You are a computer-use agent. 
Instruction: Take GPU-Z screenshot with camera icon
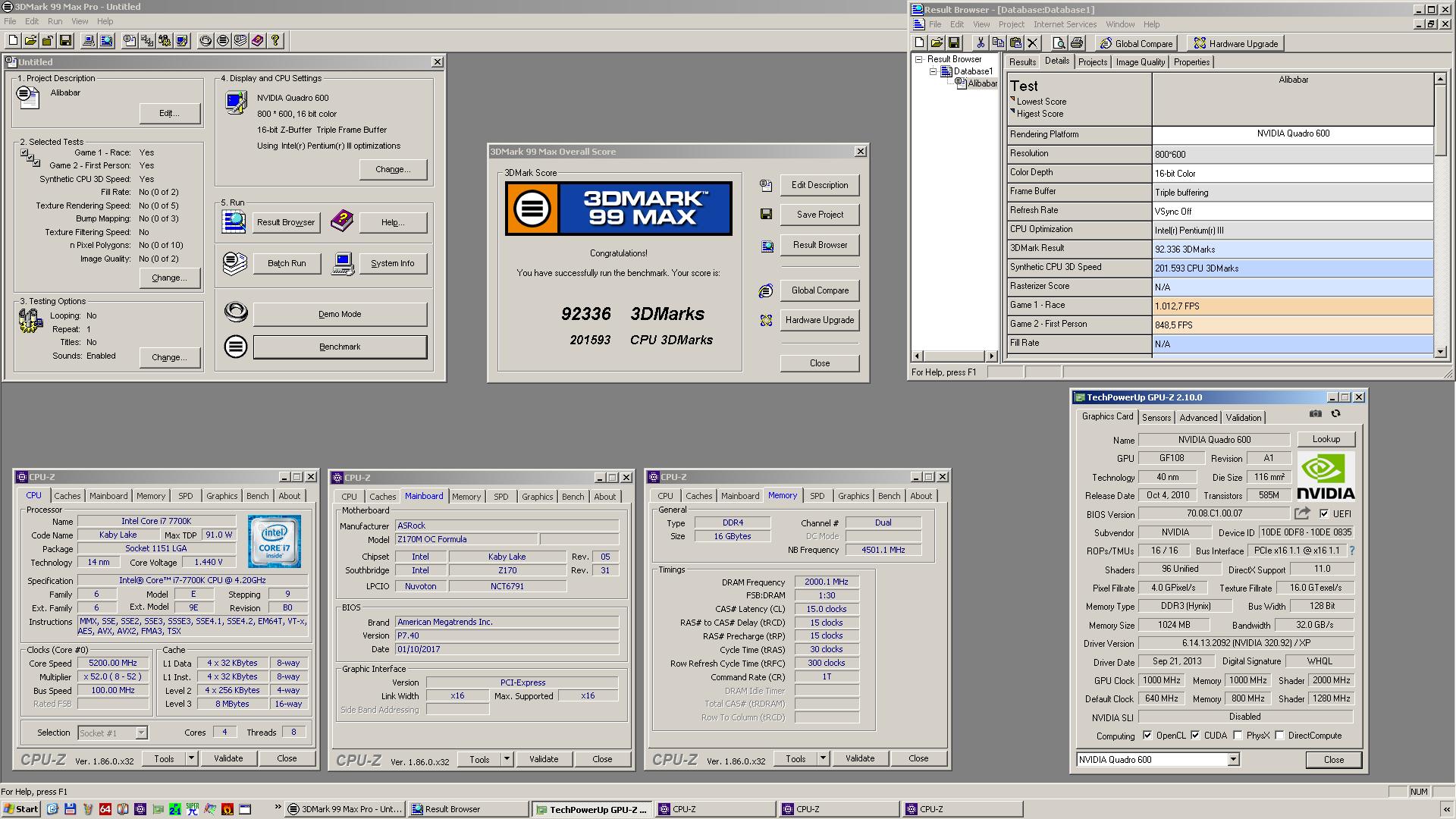1316,414
